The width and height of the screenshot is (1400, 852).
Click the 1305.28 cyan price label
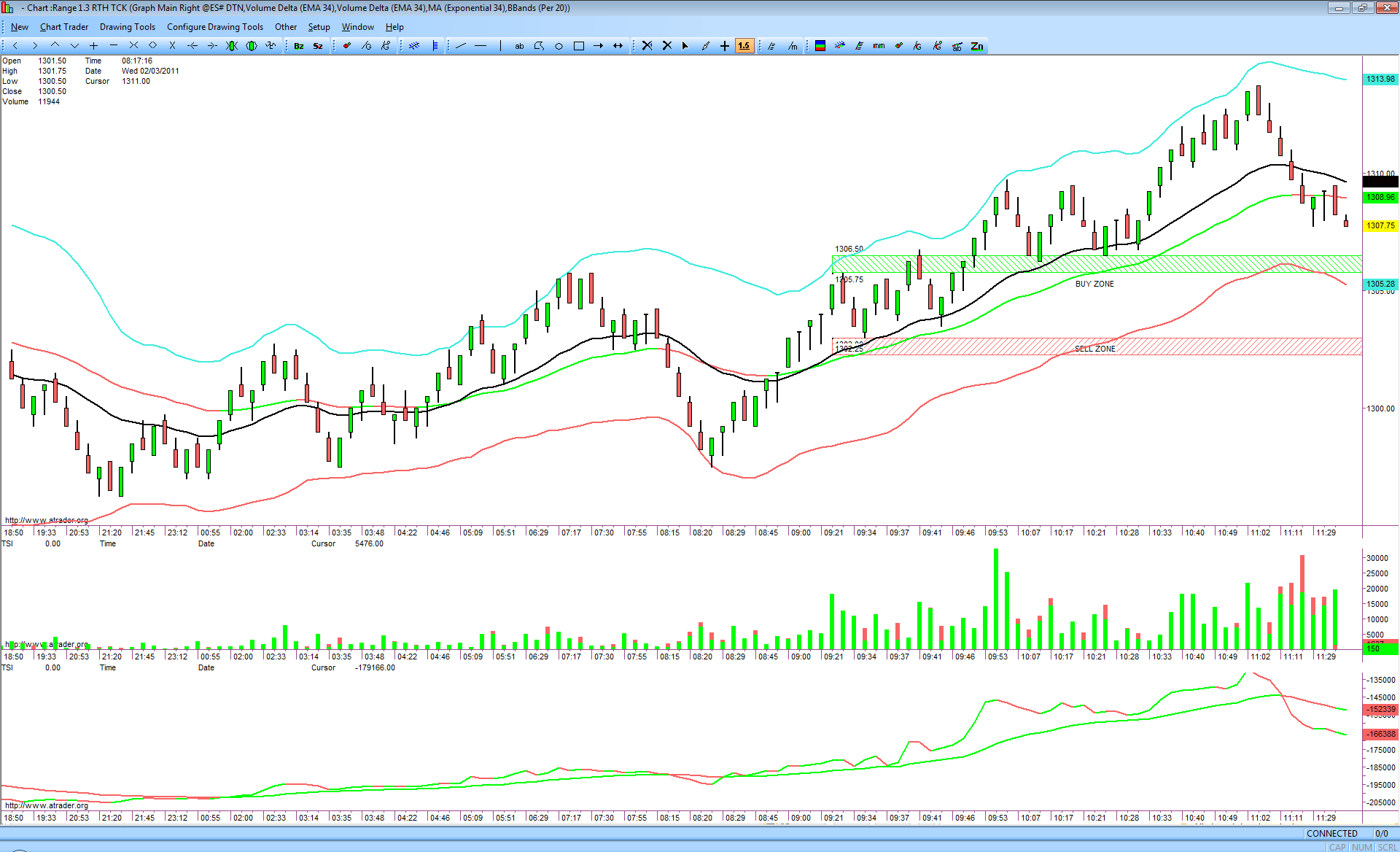[1380, 284]
